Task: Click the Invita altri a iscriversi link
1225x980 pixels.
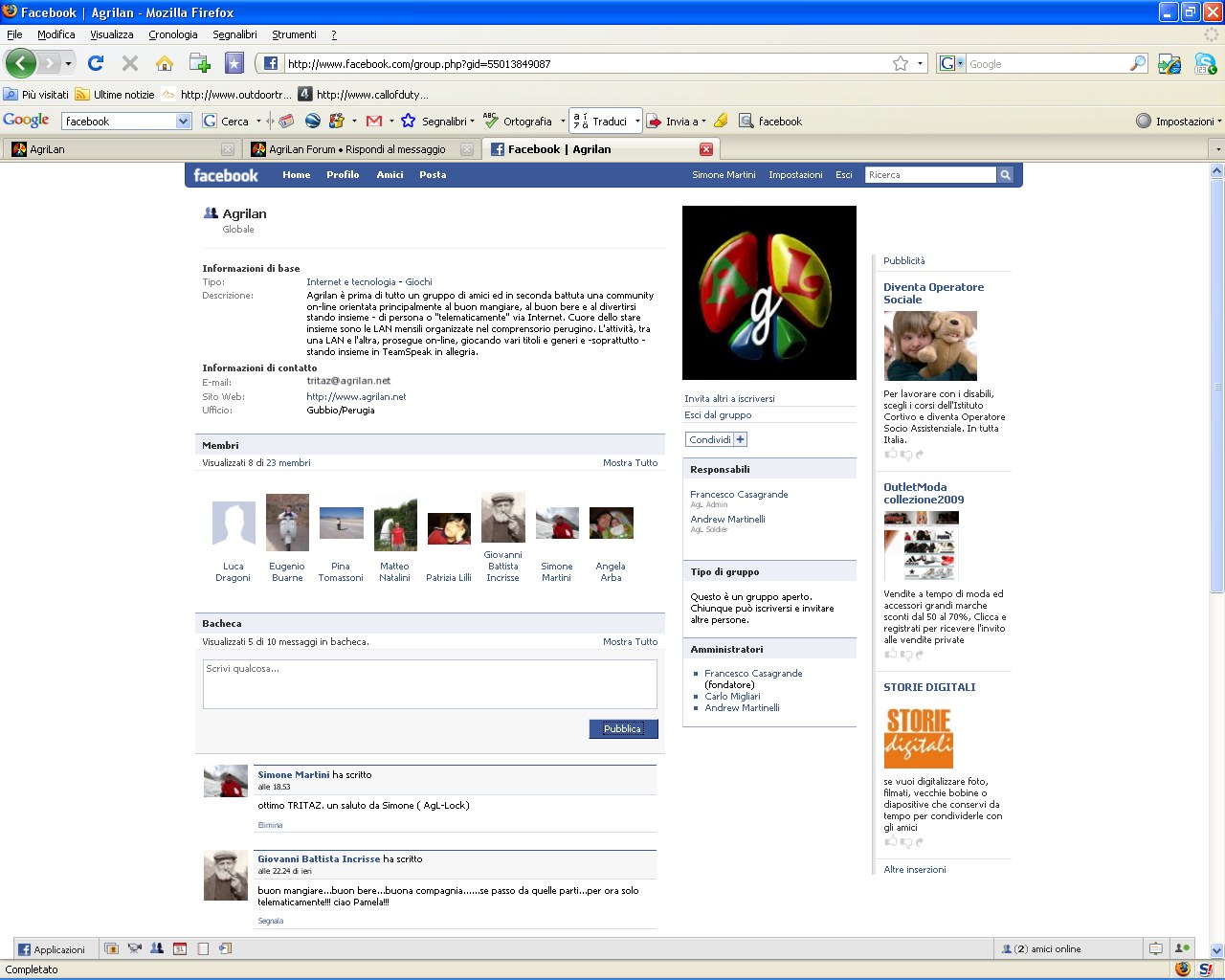Action: (729, 399)
